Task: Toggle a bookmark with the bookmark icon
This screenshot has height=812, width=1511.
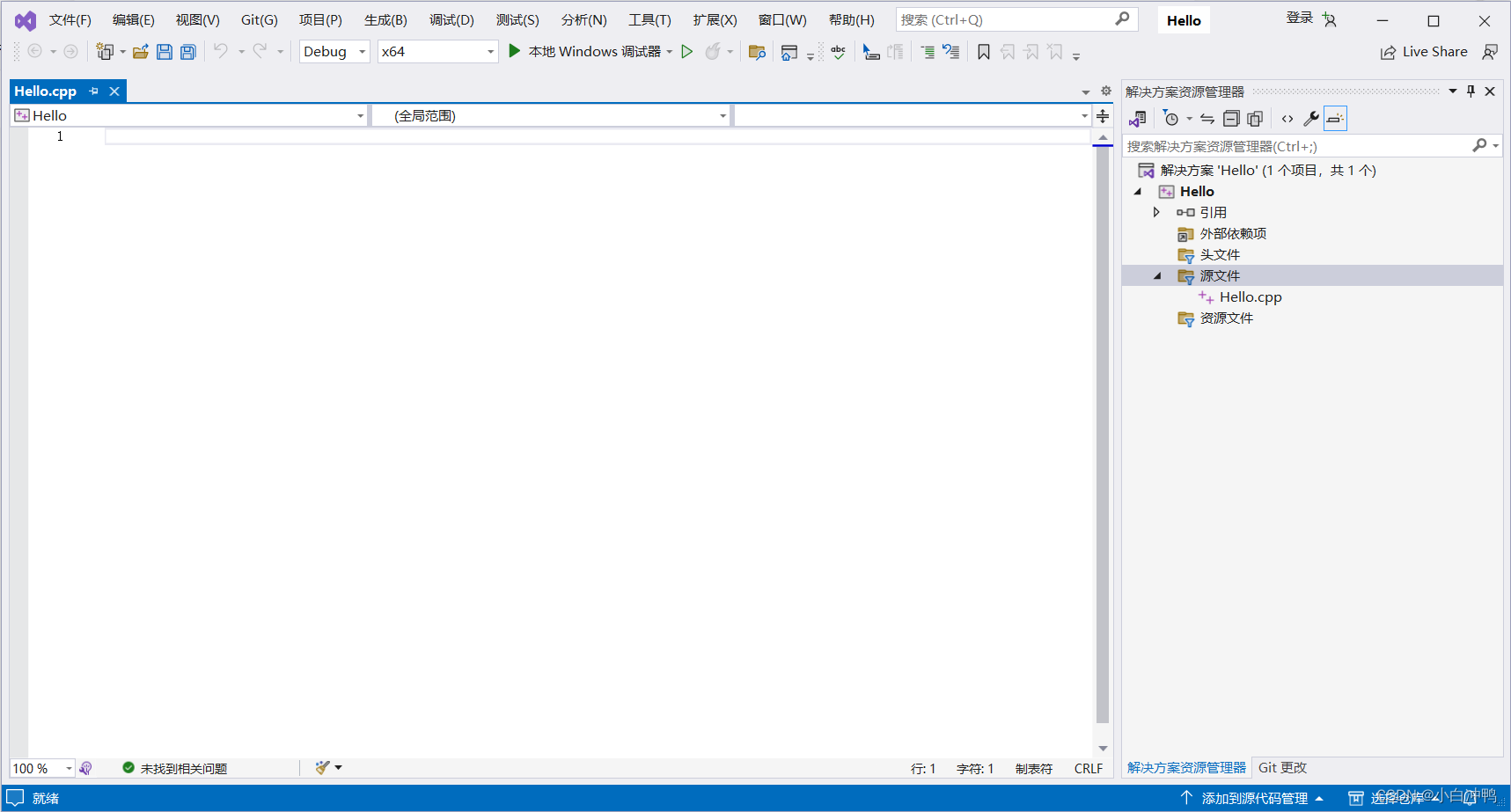Action: click(x=984, y=52)
